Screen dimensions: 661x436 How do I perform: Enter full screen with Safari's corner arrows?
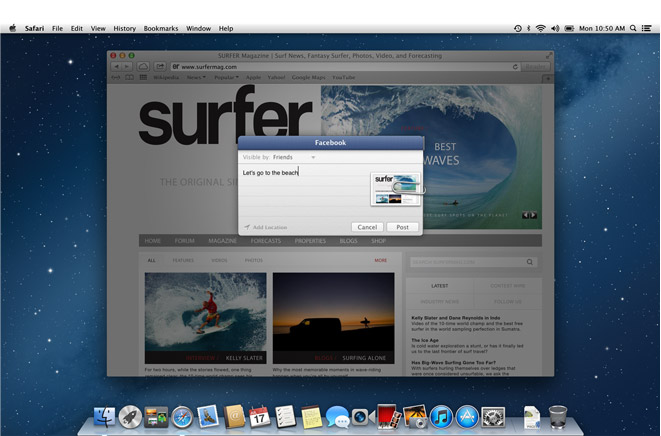[548, 55]
